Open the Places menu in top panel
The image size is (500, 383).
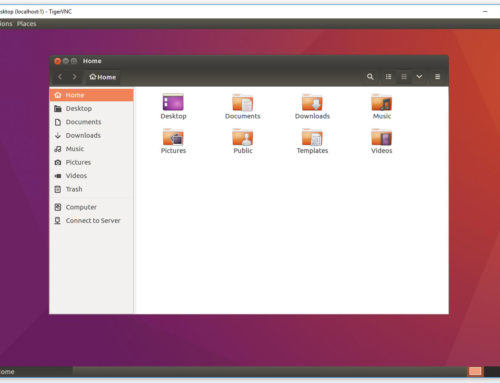pos(27,24)
